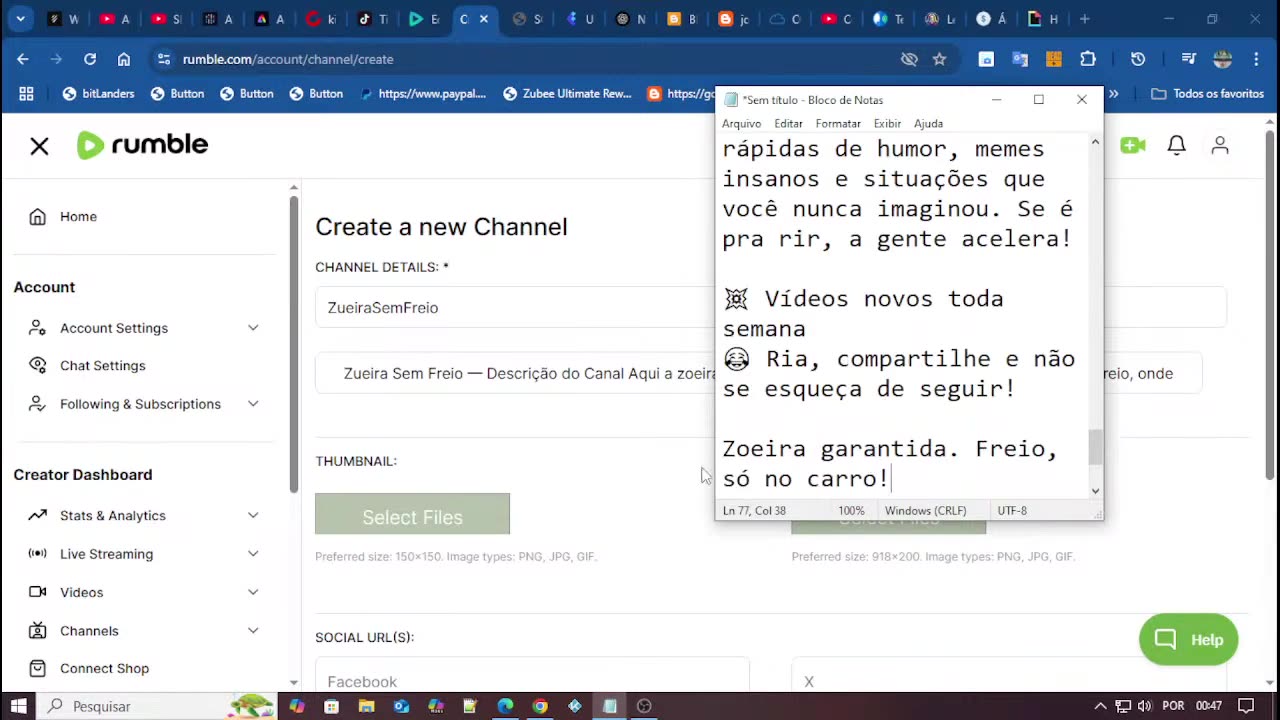Open notifications bell on Rumble

click(x=1177, y=146)
